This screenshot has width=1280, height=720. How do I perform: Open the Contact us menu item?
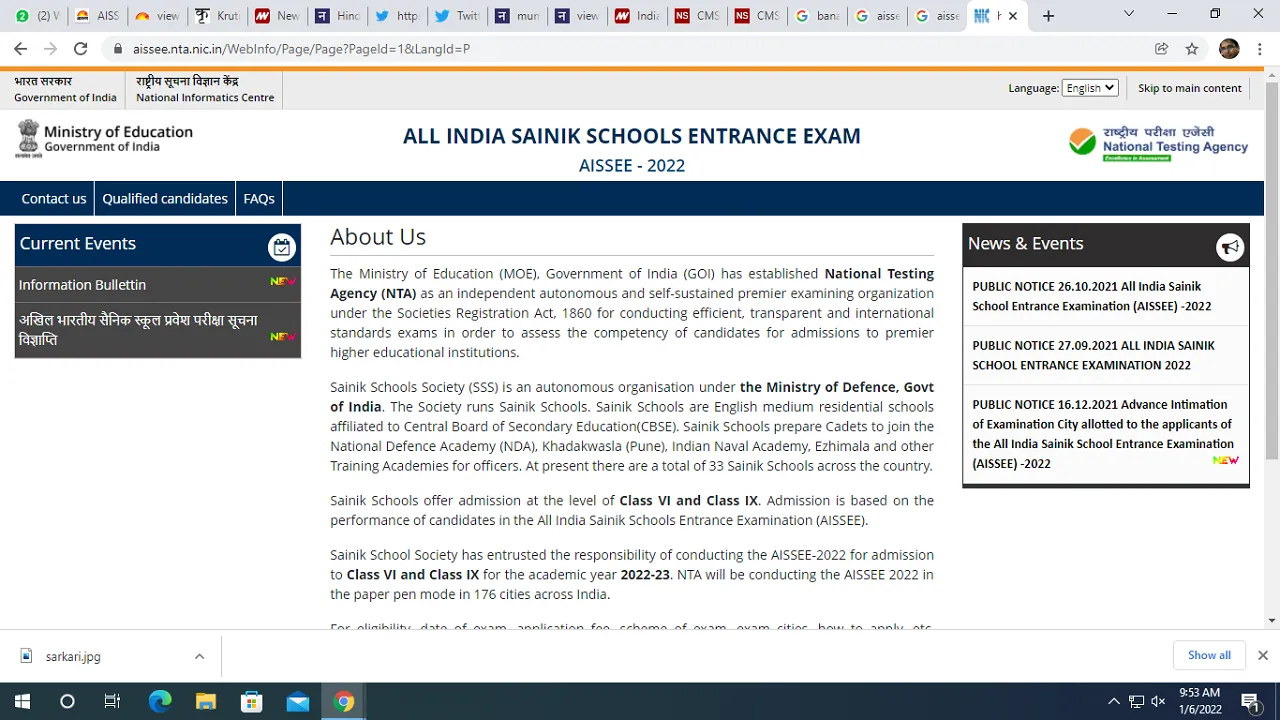(54, 198)
